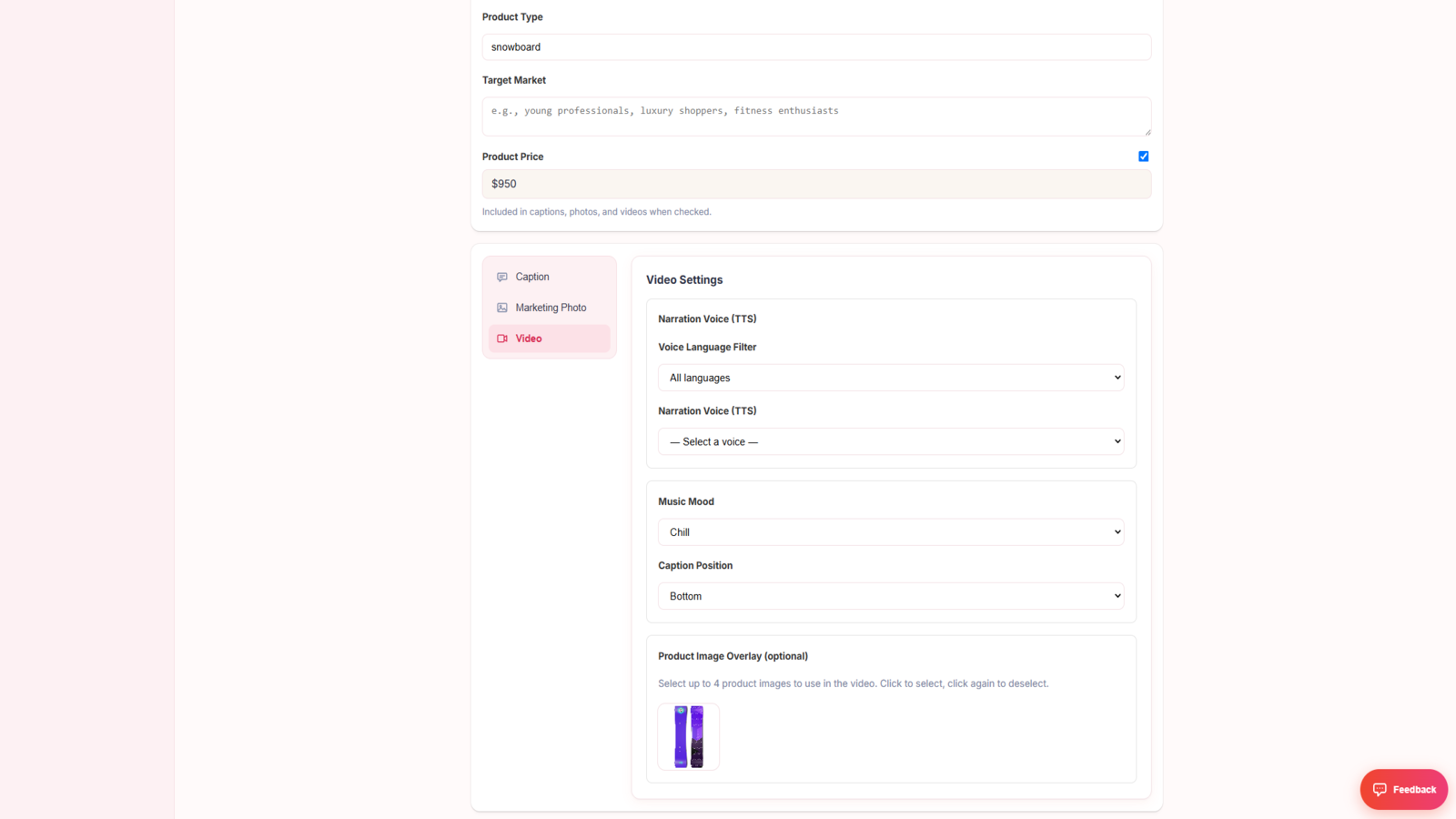
Task: Click the Video Settings heading
Action: 684,280
